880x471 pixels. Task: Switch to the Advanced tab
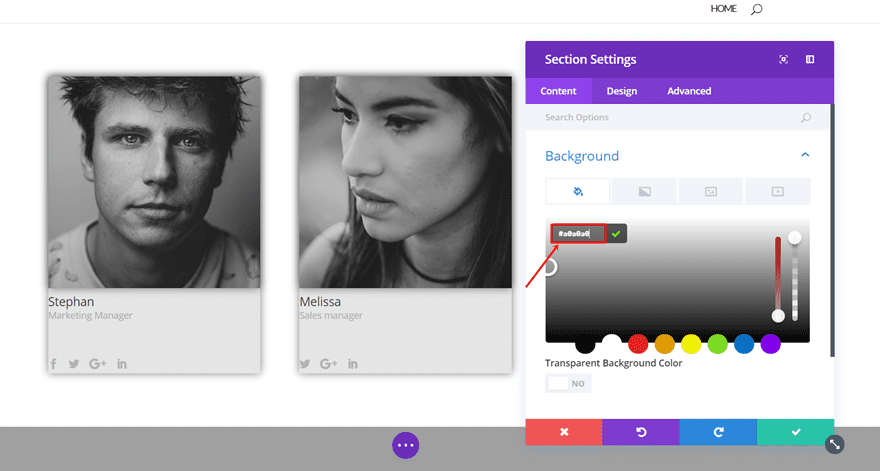689,91
